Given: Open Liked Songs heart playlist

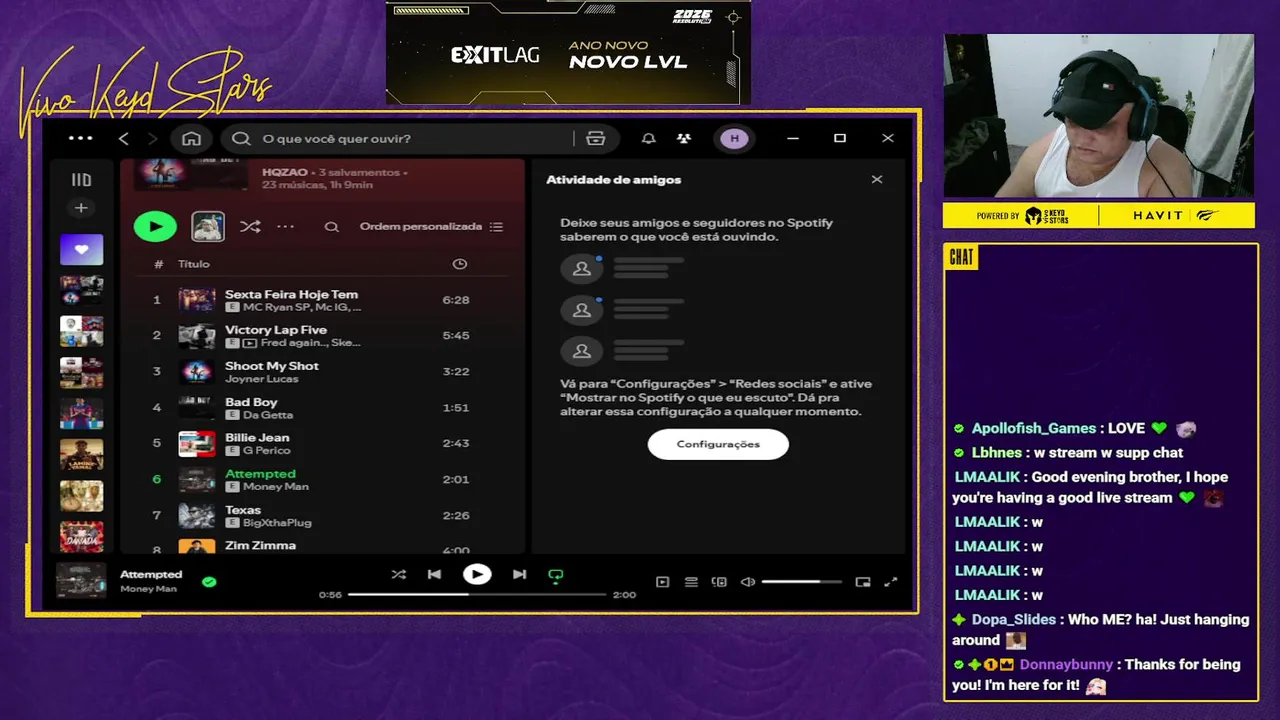Looking at the screenshot, I should (81, 249).
